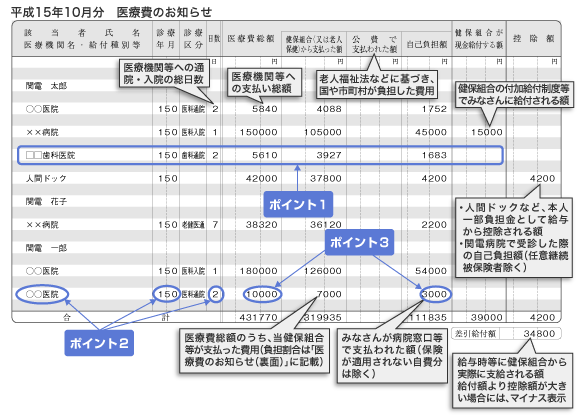Image resolution: width=579 pixels, height=415 pixels.
Task: Click the circled 3000 self-pay amount
Action: (435, 294)
